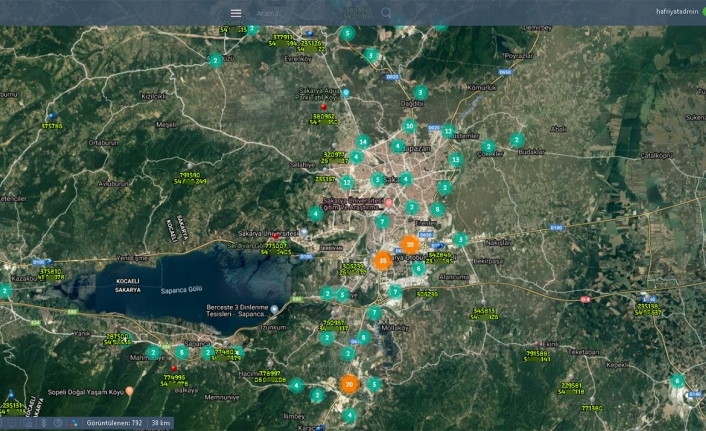Screen dimensions: 706x431
Task: Click the teal cluster 6 at right edge
Action: 677,380
